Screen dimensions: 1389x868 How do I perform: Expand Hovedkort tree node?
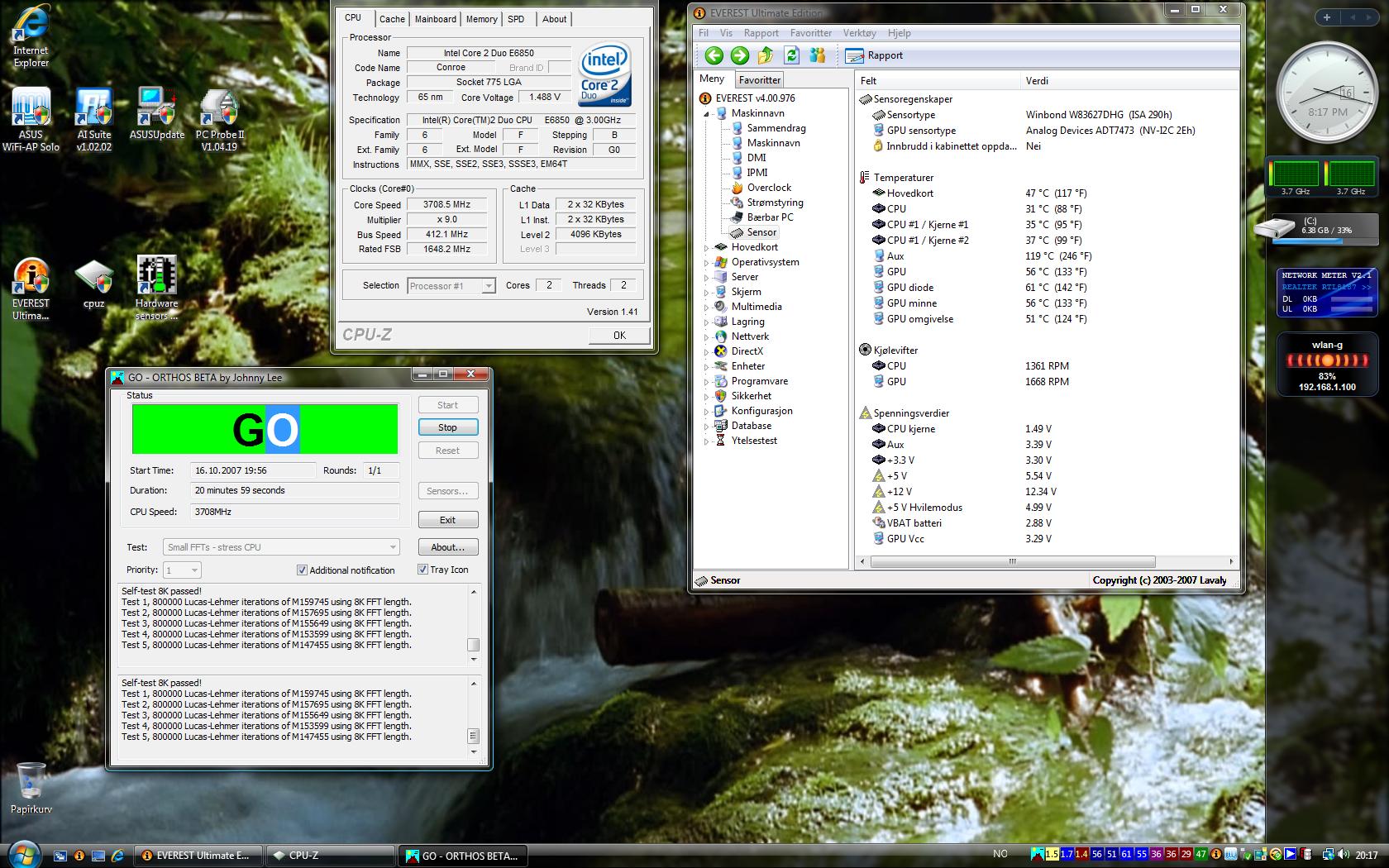coord(707,248)
